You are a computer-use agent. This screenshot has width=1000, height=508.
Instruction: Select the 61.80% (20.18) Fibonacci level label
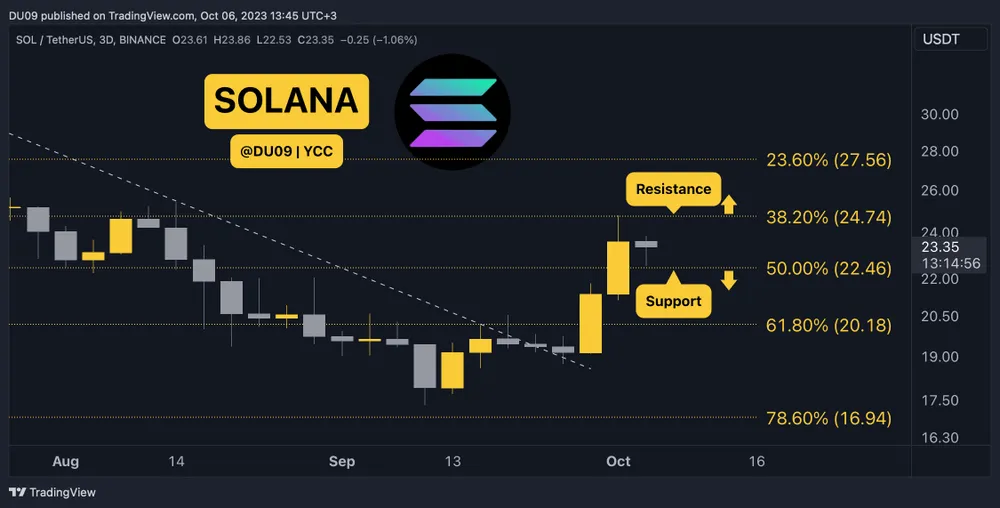pyautogui.click(x=828, y=324)
